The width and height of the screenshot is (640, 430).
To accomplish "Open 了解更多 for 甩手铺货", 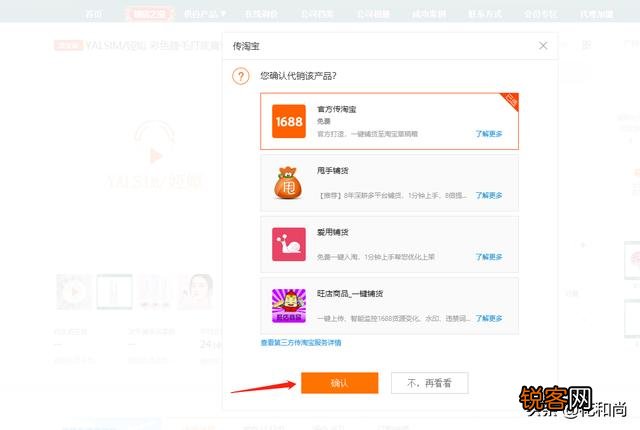I will pyautogui.click(x=489, y=195).
